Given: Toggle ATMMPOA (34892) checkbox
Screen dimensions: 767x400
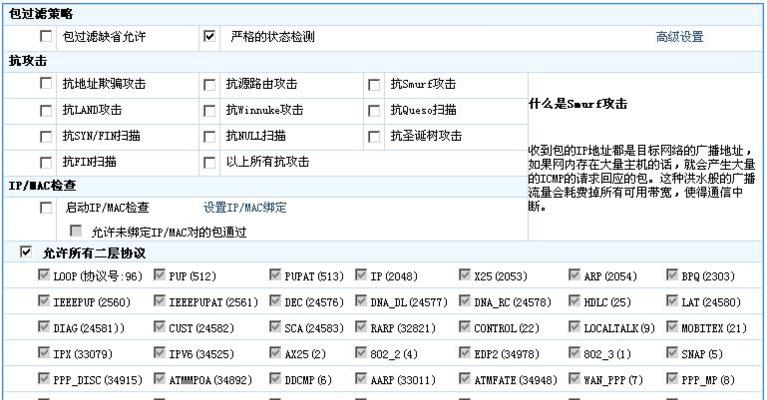Looking at the screenshot, I should click(x=159, y=378).
